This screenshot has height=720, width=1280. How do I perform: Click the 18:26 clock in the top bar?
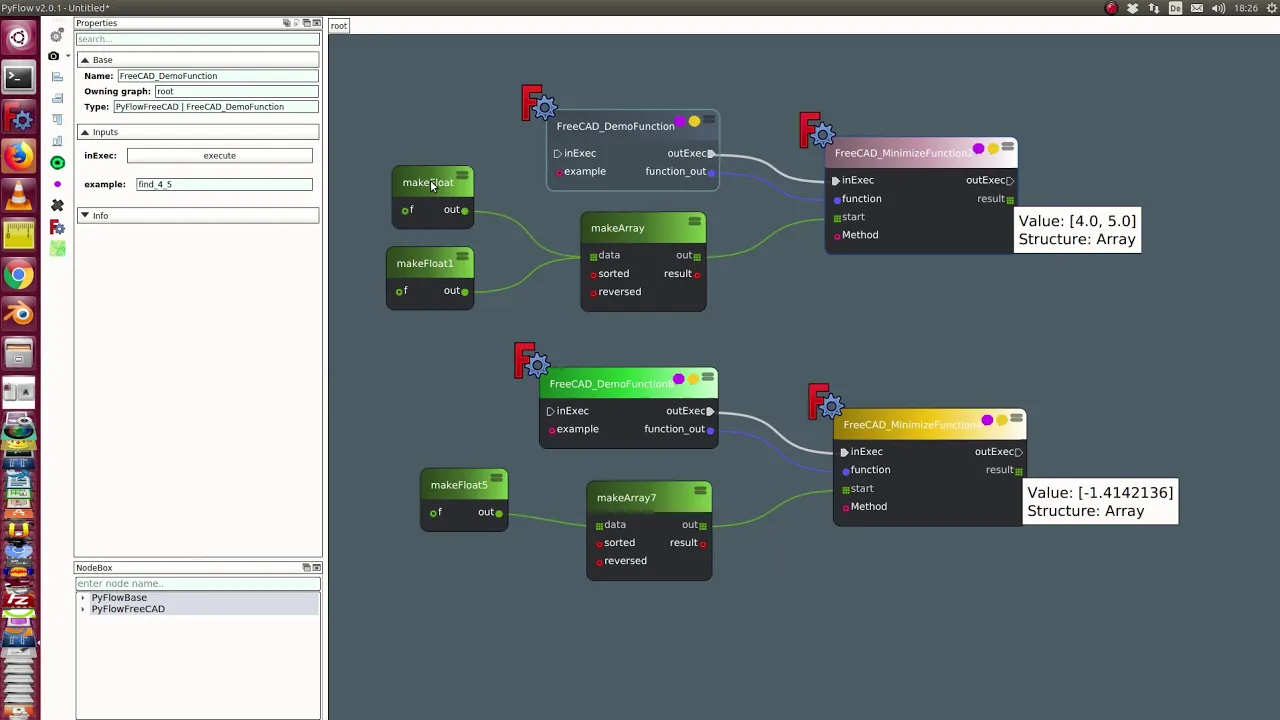pyautogui.click(x=1246, y=8)
